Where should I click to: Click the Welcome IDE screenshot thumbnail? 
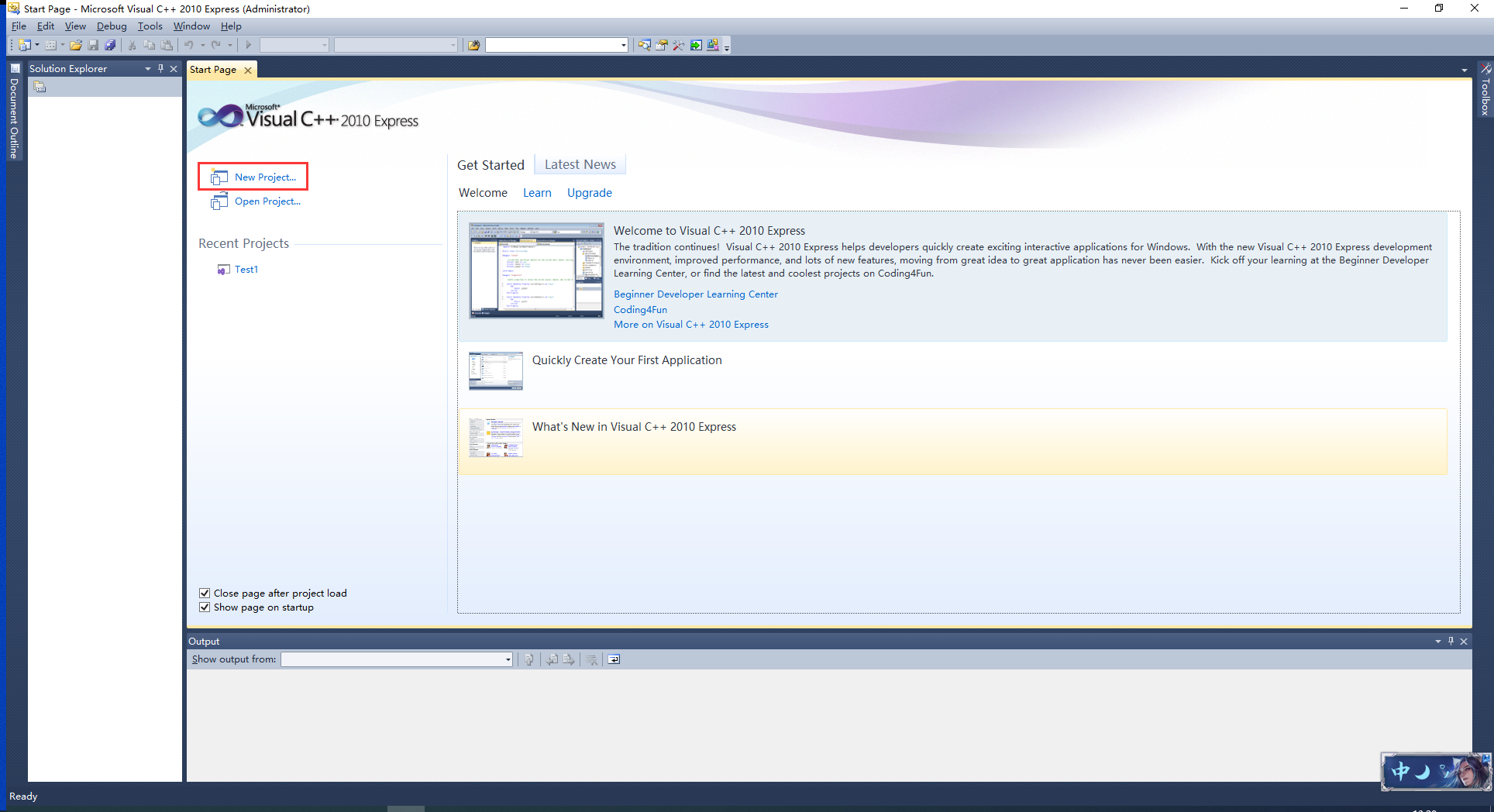(x=536, y=270)
